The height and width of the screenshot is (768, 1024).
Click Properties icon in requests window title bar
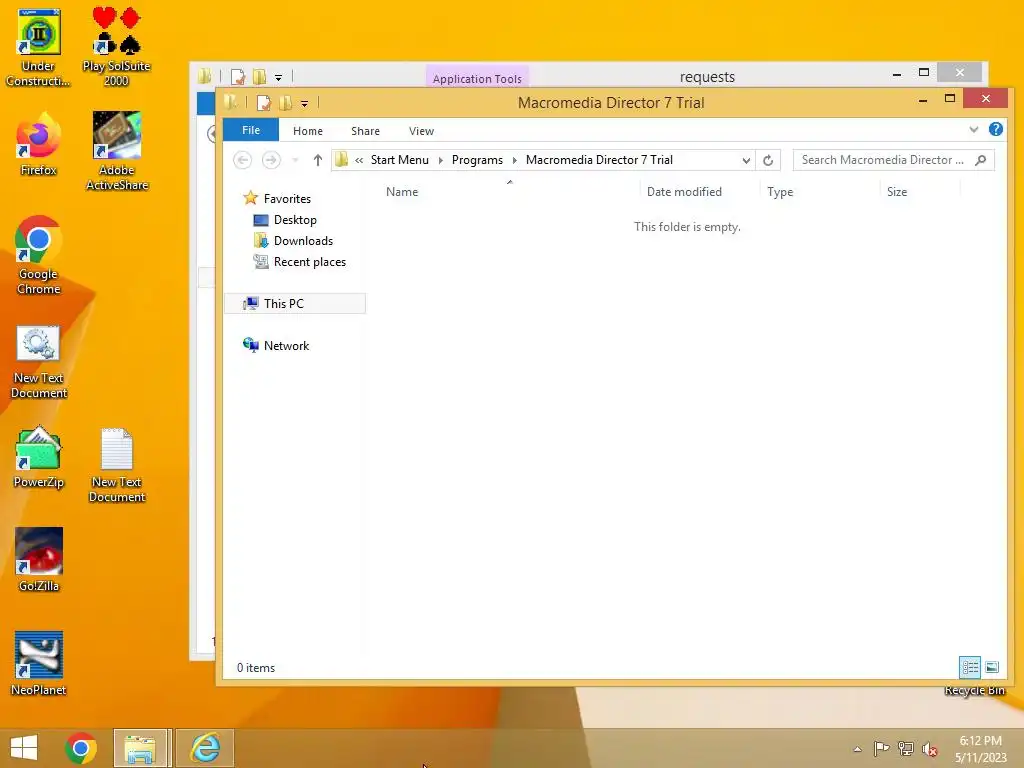coord(238,77)
